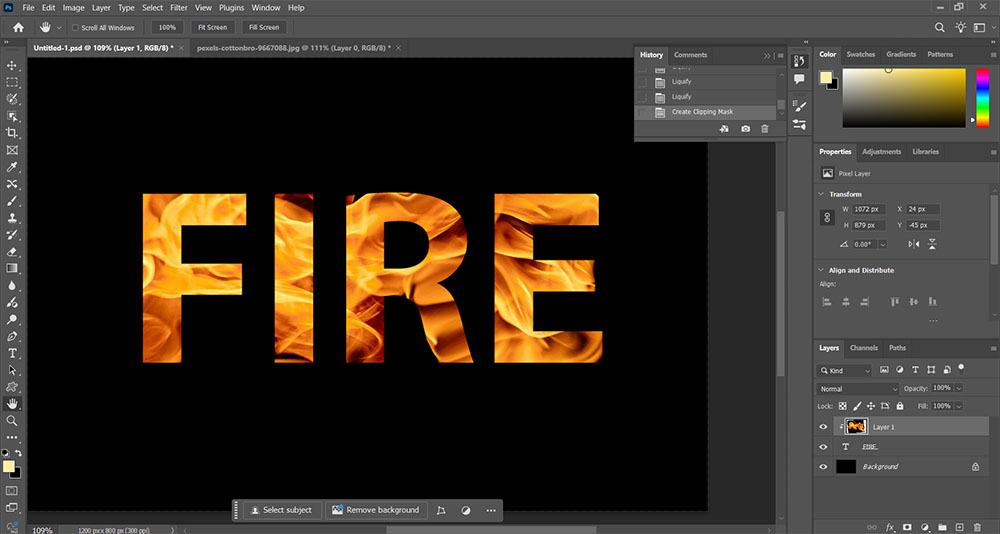Select the Path Selection arrow tool
1000x534 pixels.
pyautogui.click(x=11, y=370)
